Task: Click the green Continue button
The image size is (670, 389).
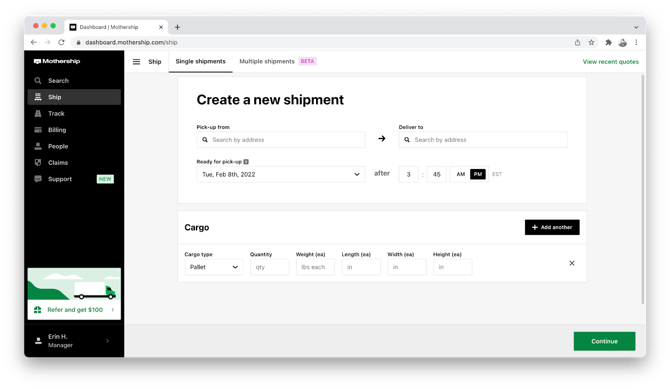Action: (604, 341)
